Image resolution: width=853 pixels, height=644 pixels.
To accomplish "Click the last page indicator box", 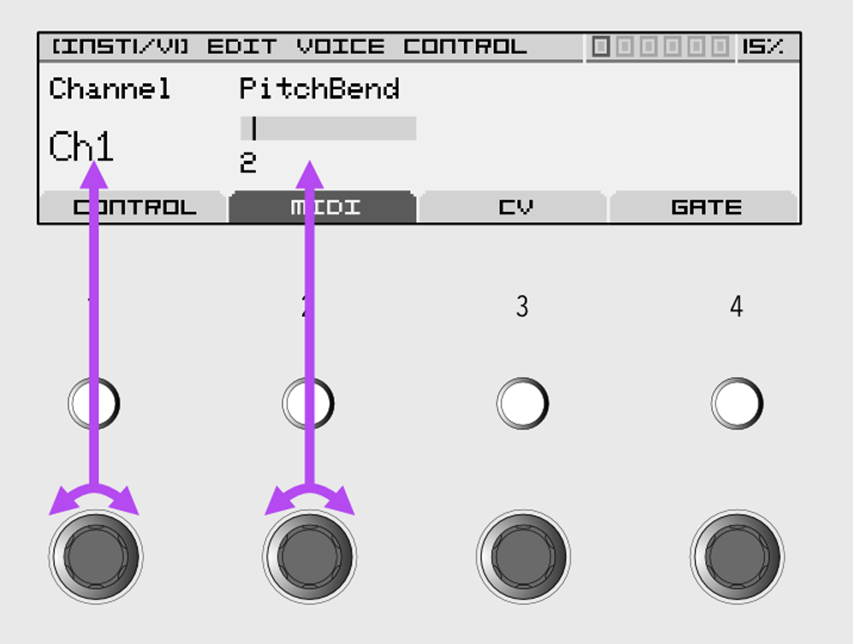I will (720, 46).
